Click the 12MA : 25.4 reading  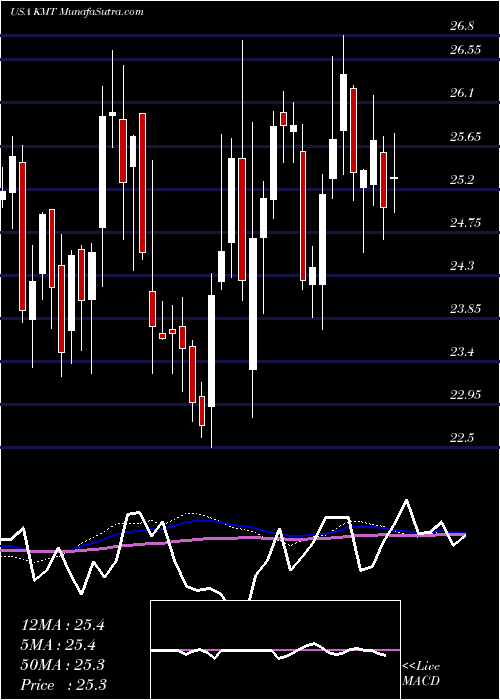tap(63, 625)
